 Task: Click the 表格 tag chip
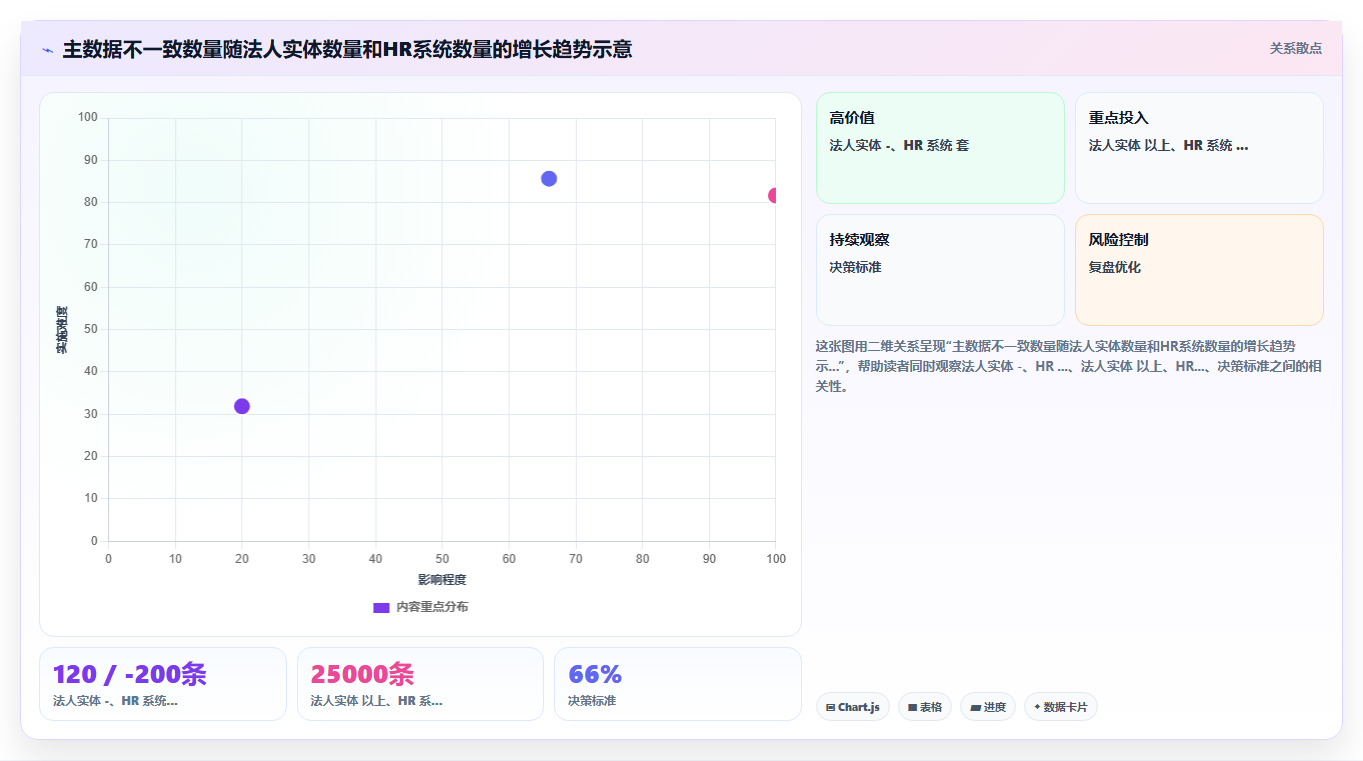click(x=925, y=707)
